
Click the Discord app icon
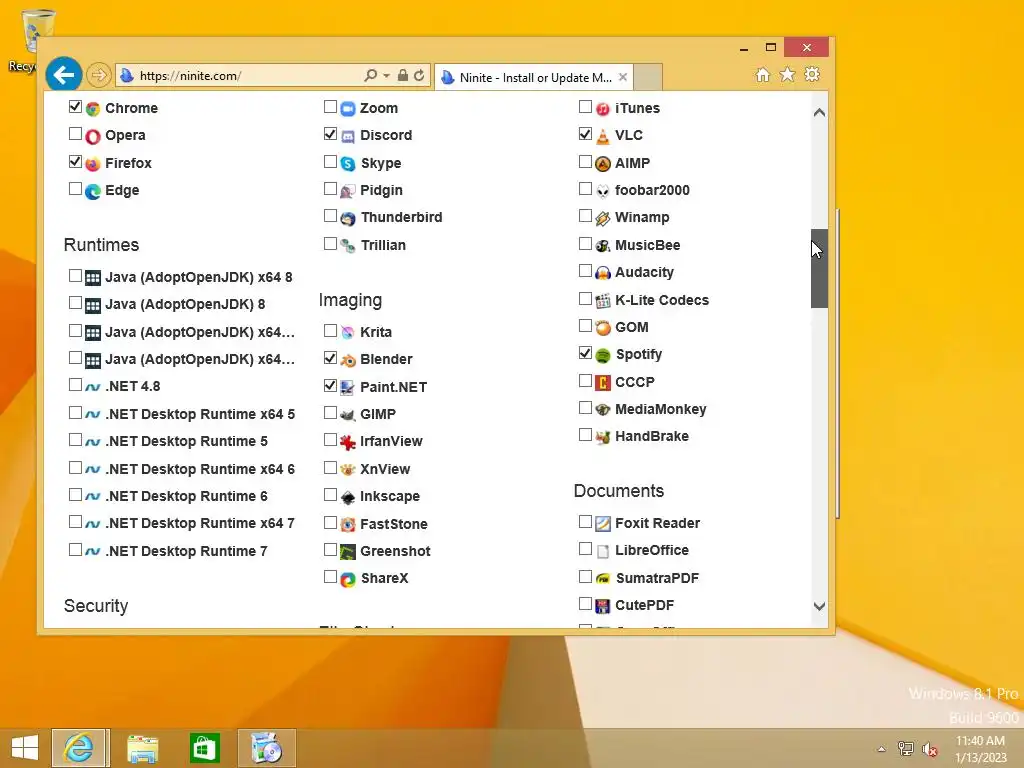348,136
